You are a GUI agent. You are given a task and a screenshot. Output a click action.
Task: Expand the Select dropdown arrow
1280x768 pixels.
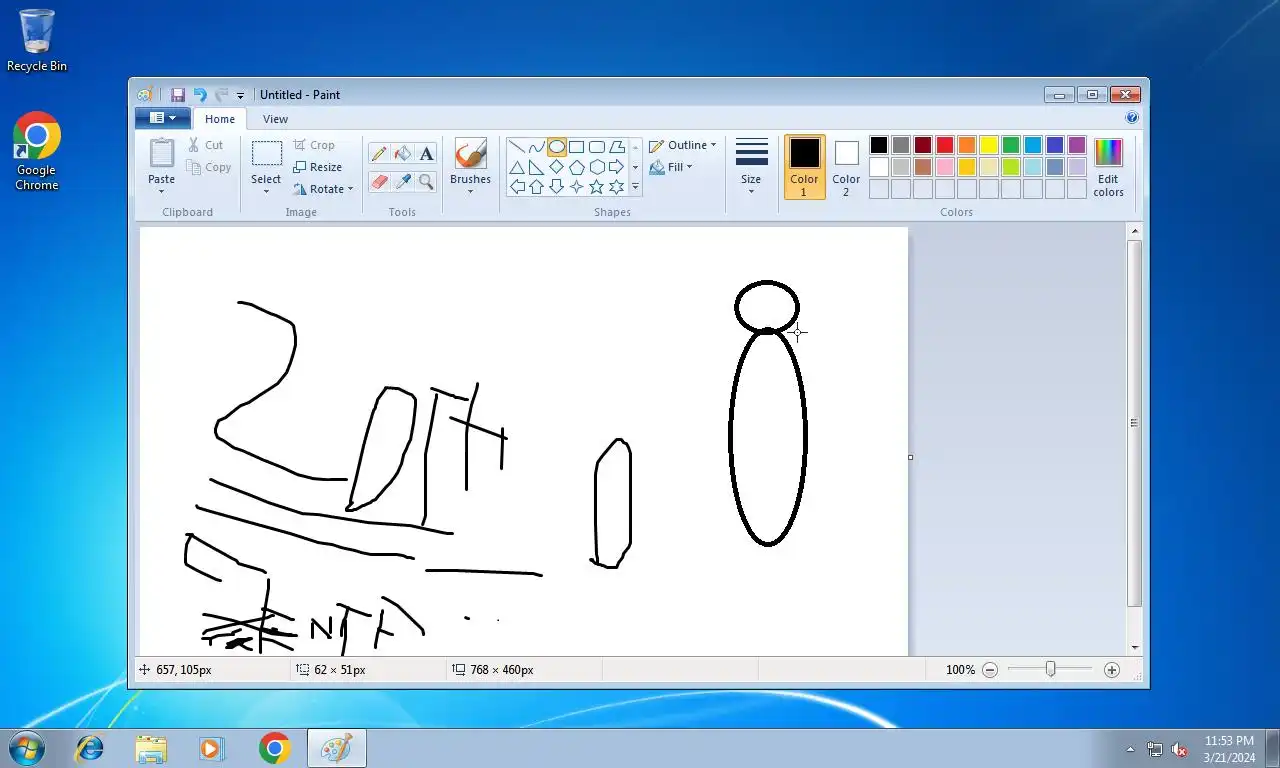click(266, 190)
